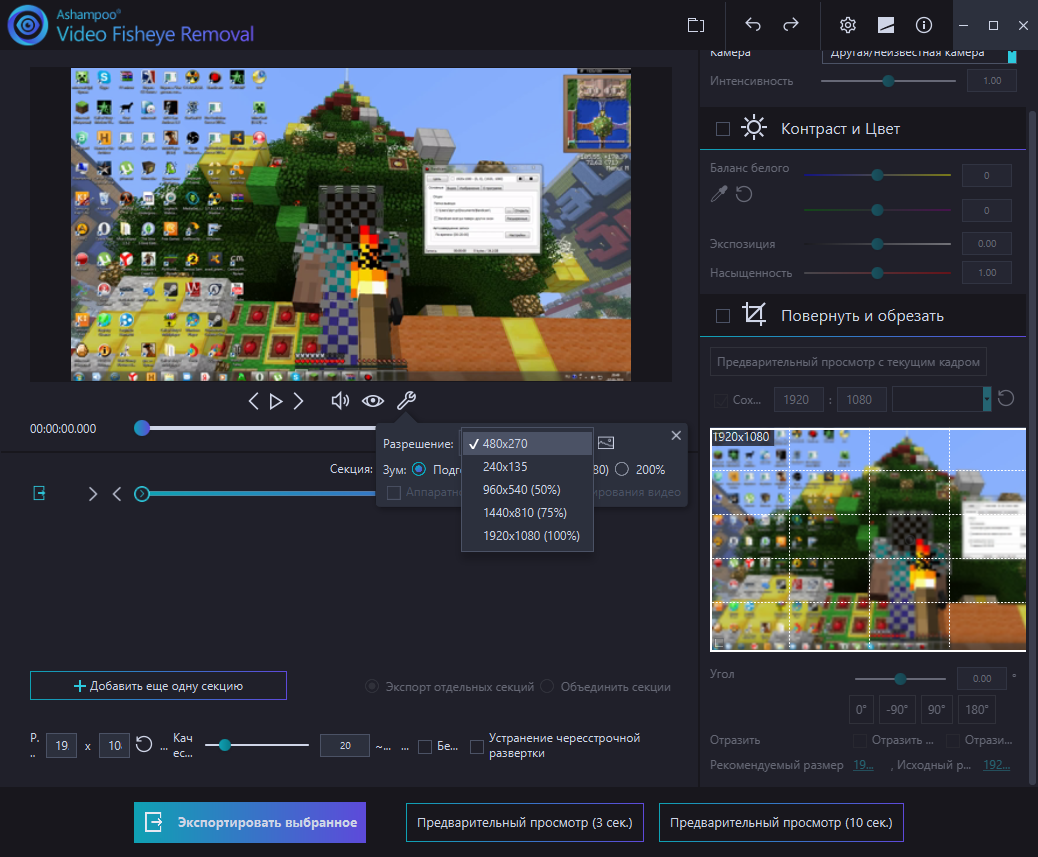Switch theme using the contrast square icon
1038x857 pixels.
886,25
